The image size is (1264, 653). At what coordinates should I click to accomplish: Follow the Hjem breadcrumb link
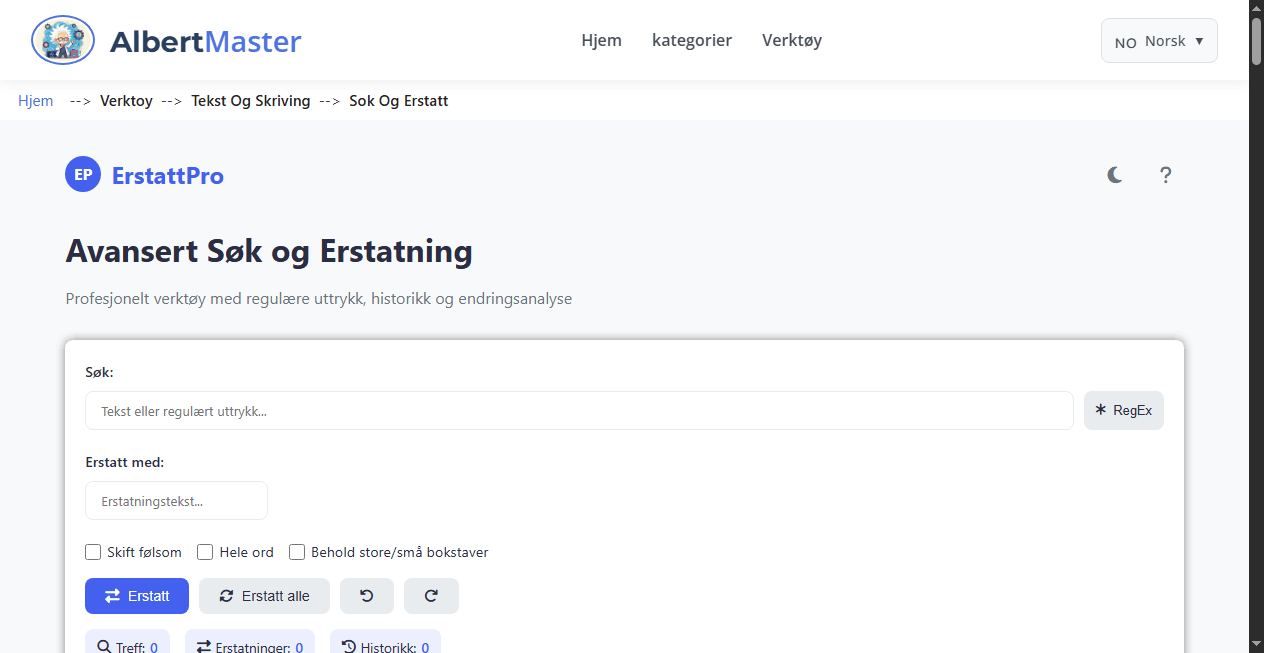coord(36,101)
